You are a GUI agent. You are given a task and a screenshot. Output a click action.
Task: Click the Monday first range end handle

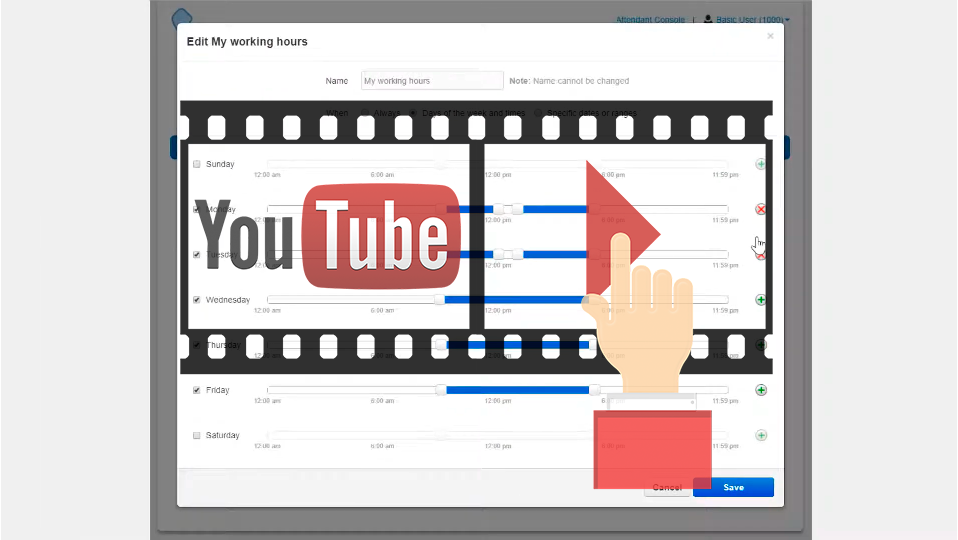tap(499, 209)
